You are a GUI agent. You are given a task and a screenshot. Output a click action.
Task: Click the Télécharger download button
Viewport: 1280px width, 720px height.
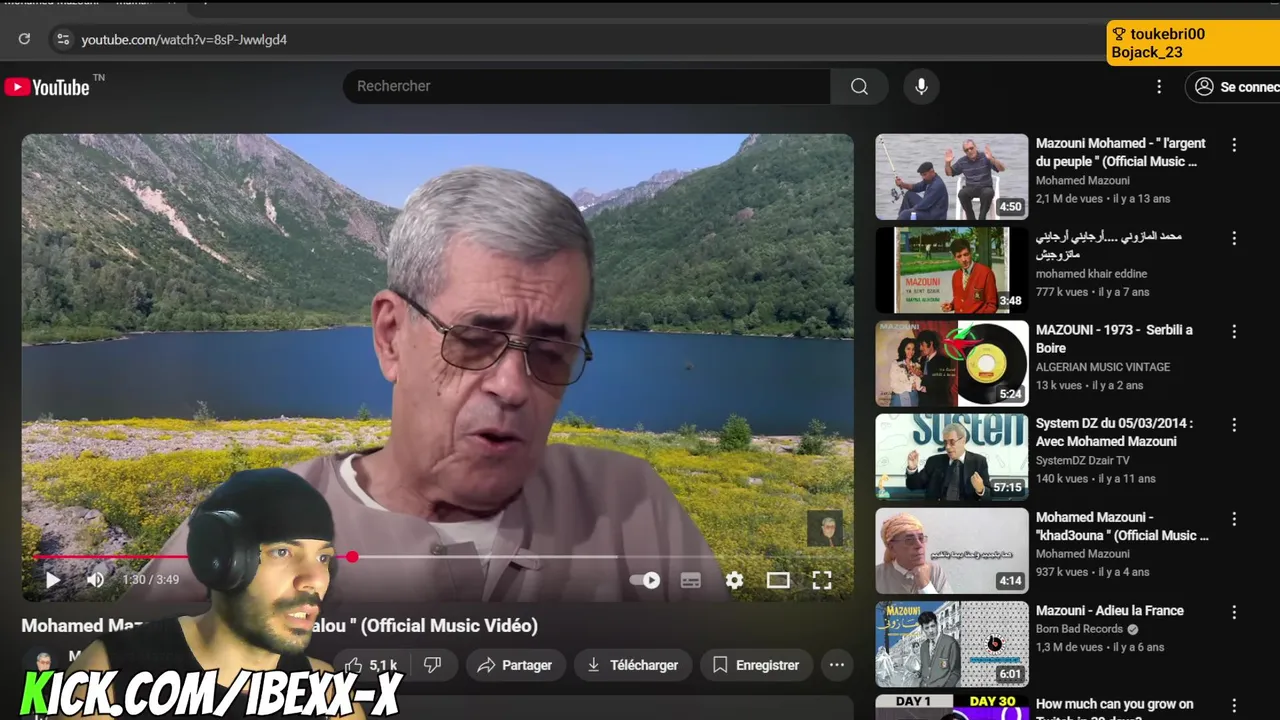pos(632,665)
